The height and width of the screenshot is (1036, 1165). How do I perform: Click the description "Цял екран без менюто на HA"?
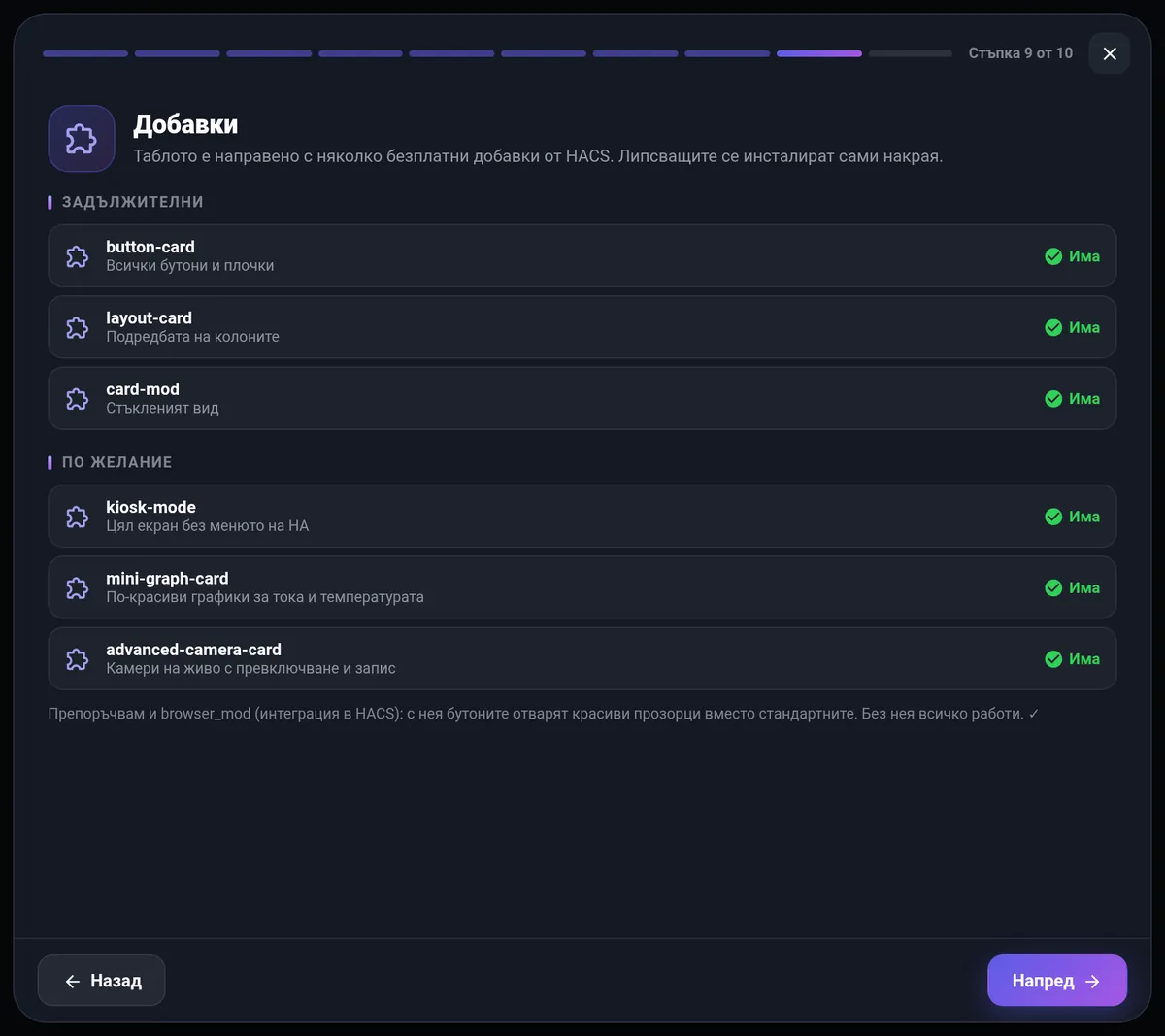207,526
